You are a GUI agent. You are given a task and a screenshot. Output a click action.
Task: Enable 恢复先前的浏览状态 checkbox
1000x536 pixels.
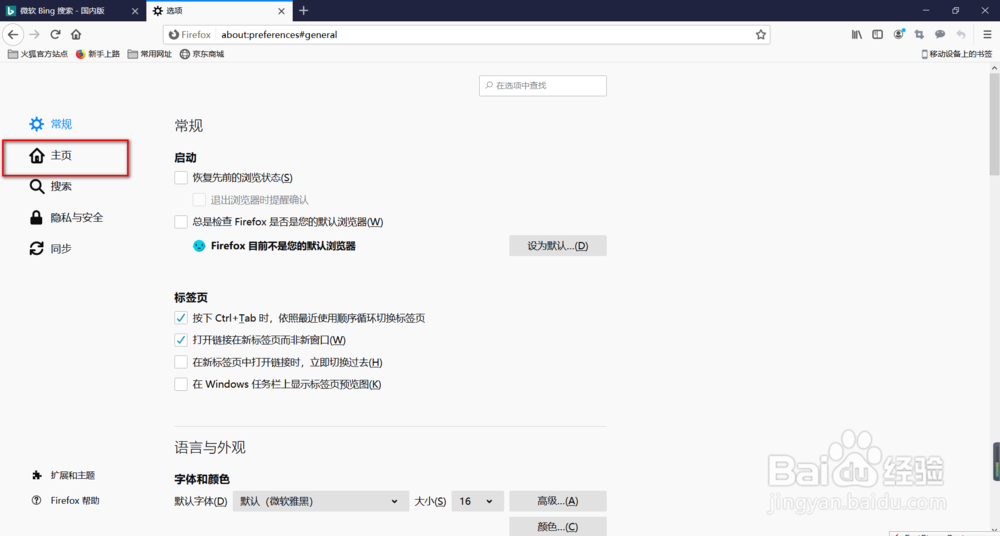(180, 177)
